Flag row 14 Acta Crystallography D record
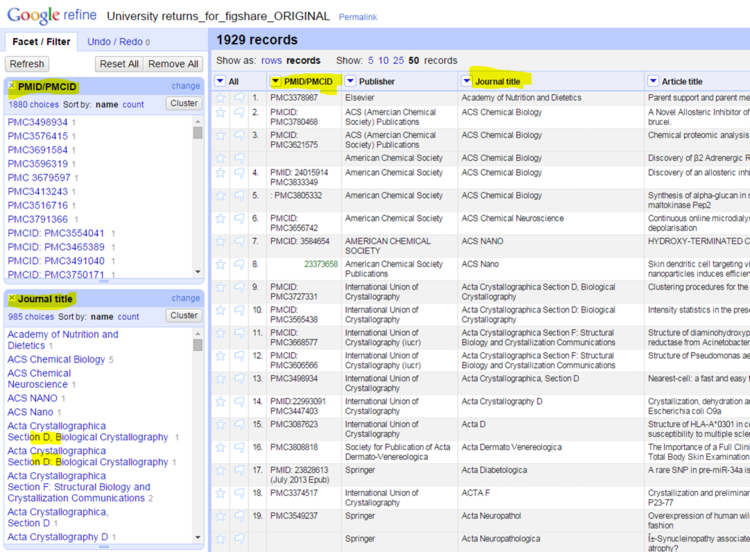 (239, 402)
